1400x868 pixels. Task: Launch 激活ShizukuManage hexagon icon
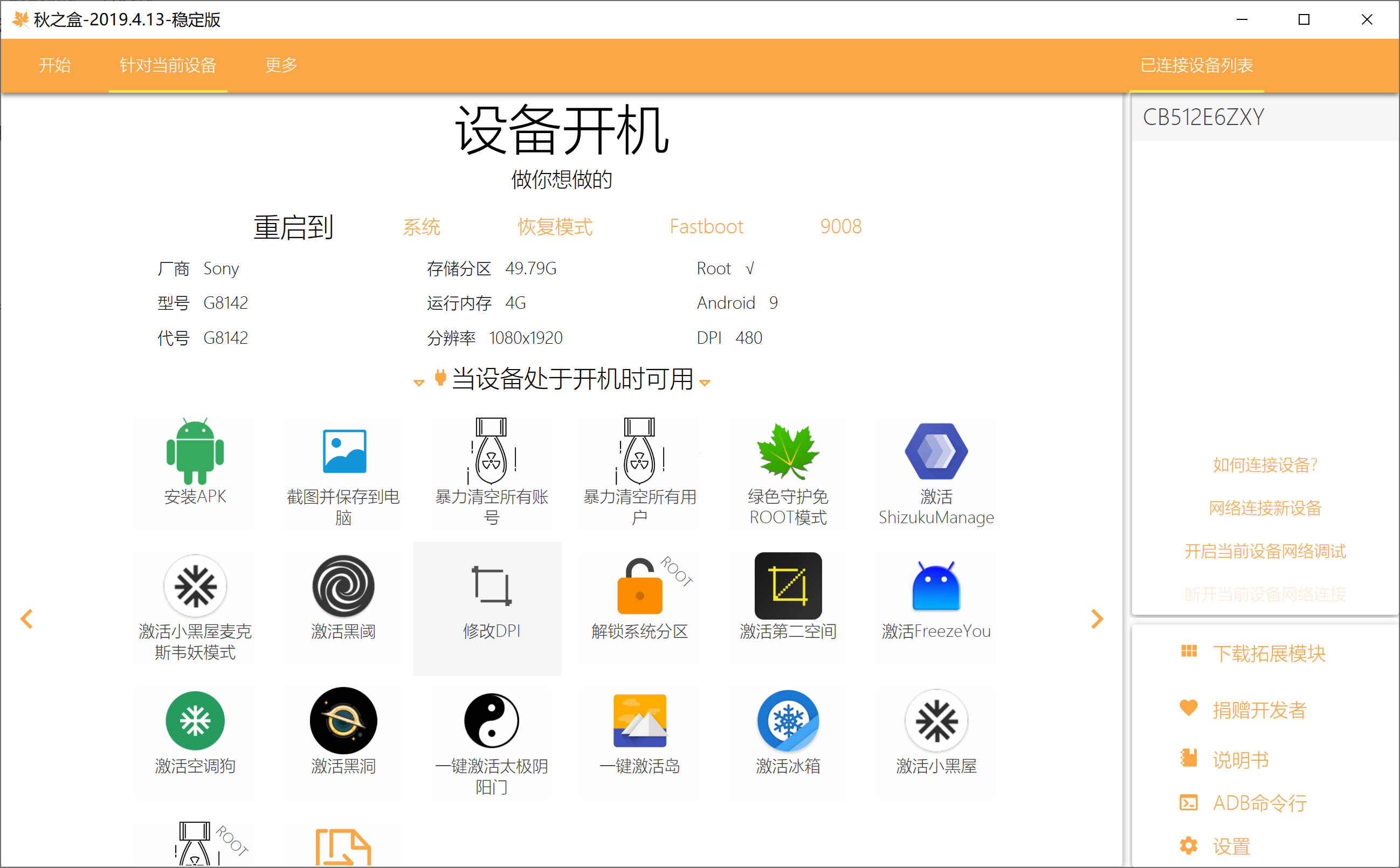[x=935, y=452]
